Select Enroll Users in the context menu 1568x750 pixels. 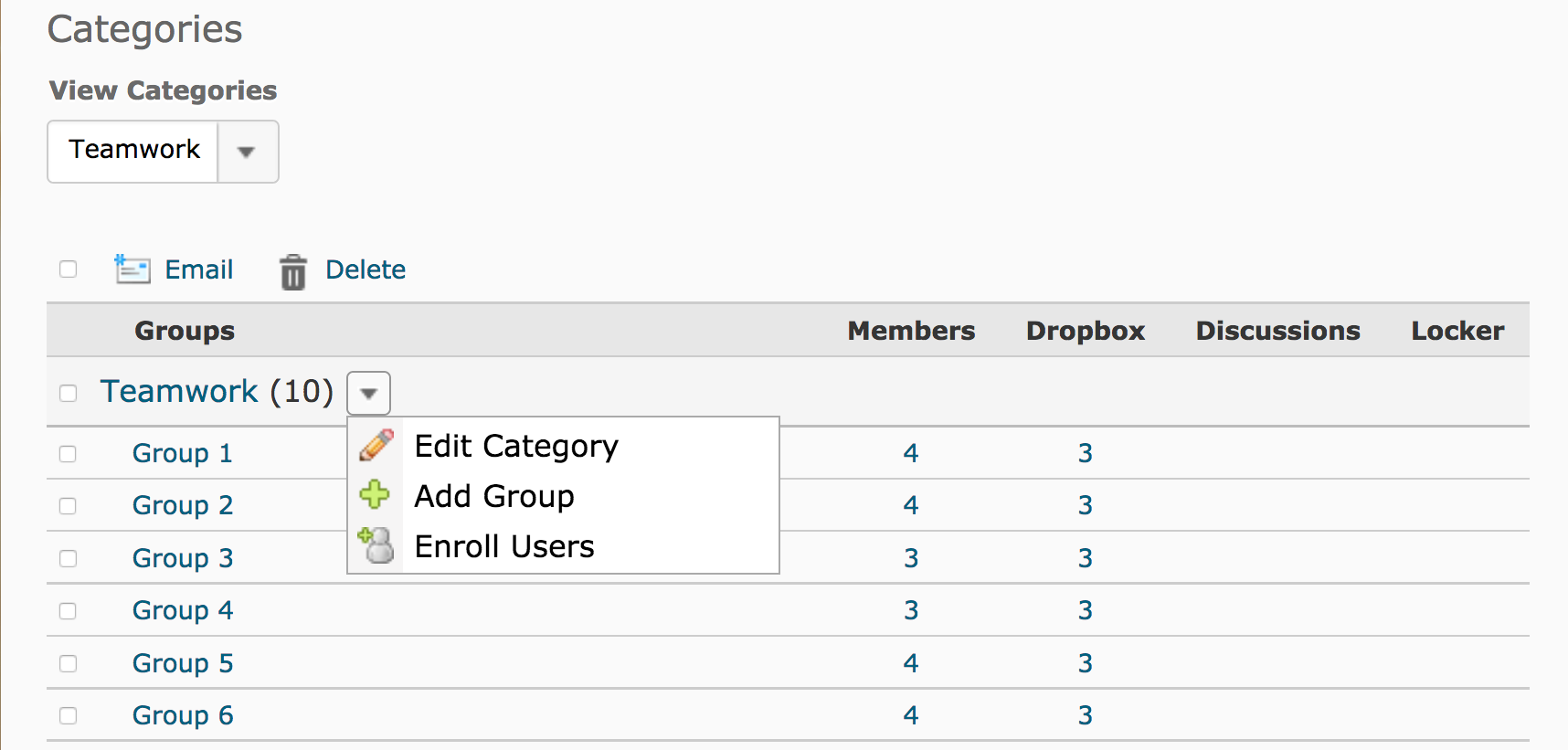pos(503,546)
